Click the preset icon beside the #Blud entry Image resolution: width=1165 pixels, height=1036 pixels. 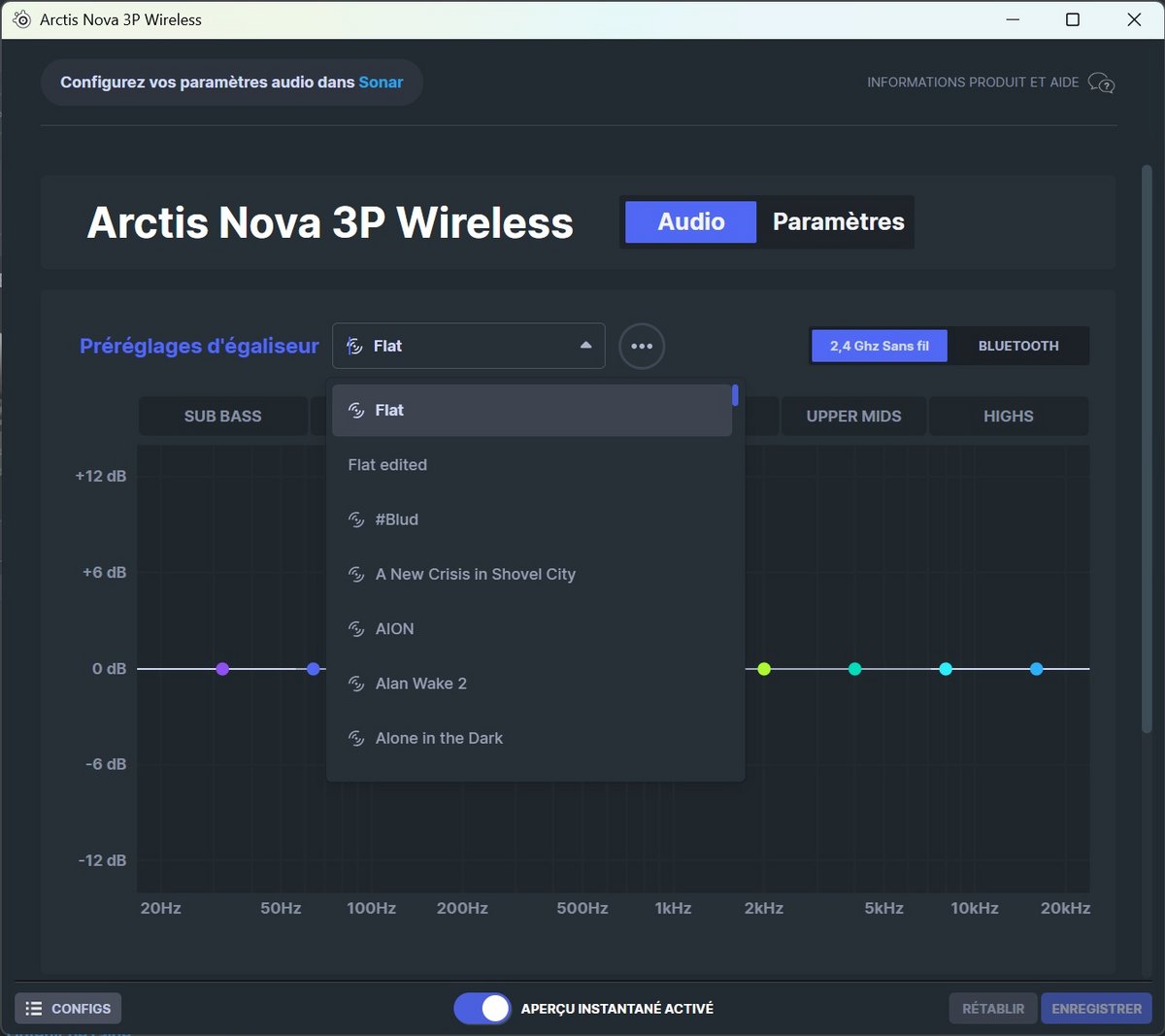click(356, 519)
